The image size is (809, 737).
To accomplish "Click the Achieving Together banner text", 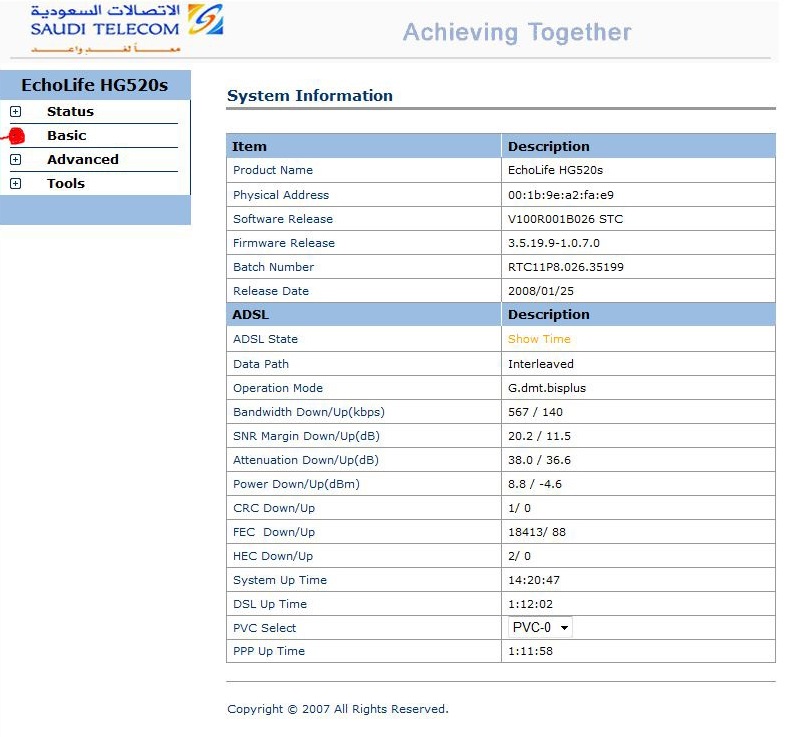I will pyautogui.click(x=517, y=33).
